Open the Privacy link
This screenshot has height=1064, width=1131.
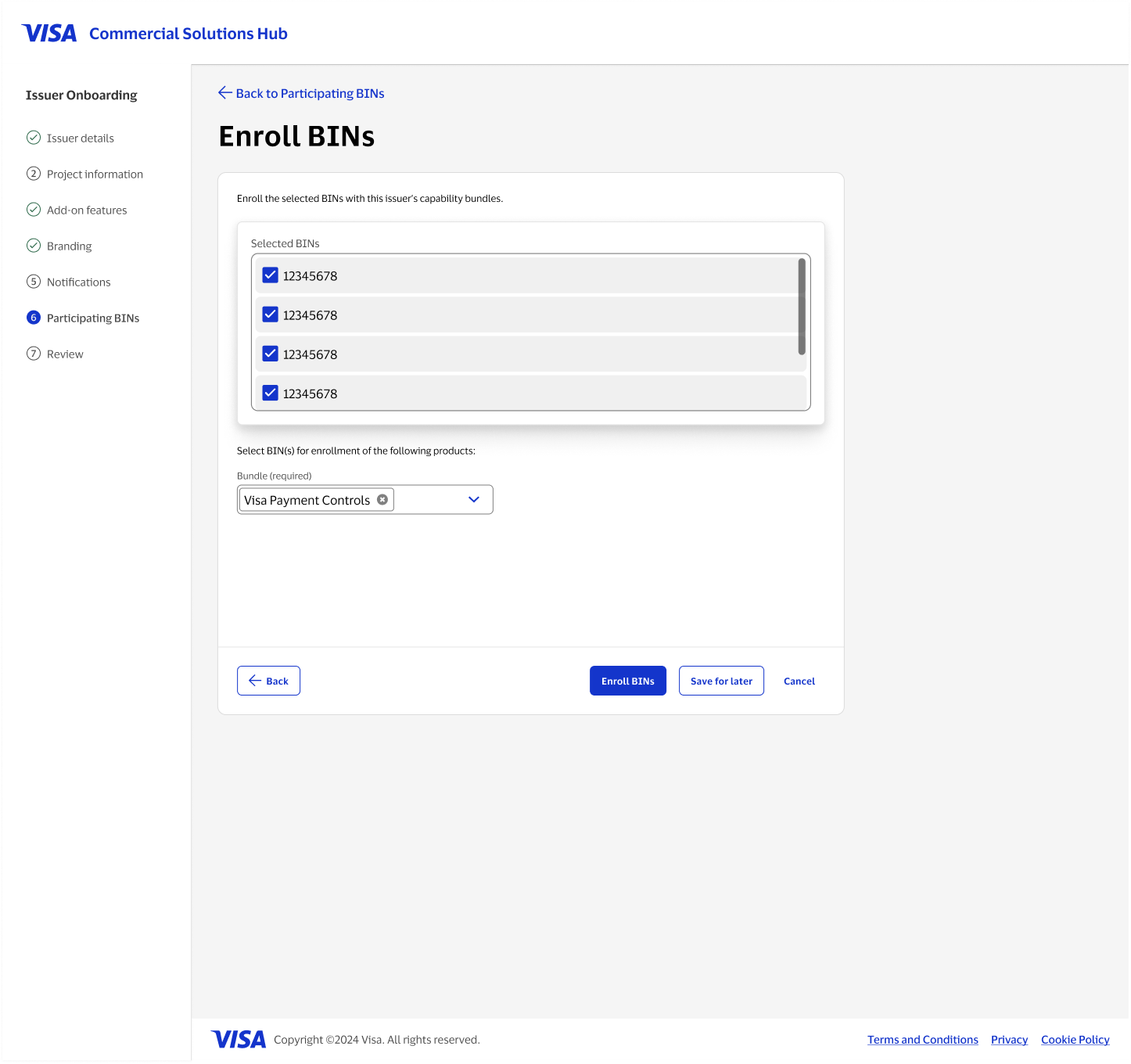tap(1009, 1040)
